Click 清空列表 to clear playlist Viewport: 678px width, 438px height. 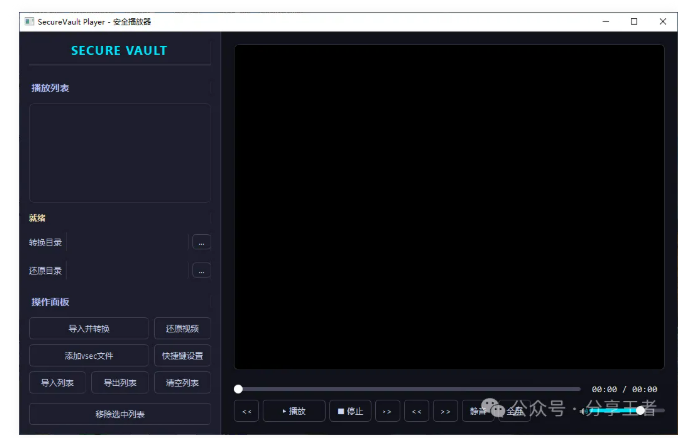pos(182,383)
